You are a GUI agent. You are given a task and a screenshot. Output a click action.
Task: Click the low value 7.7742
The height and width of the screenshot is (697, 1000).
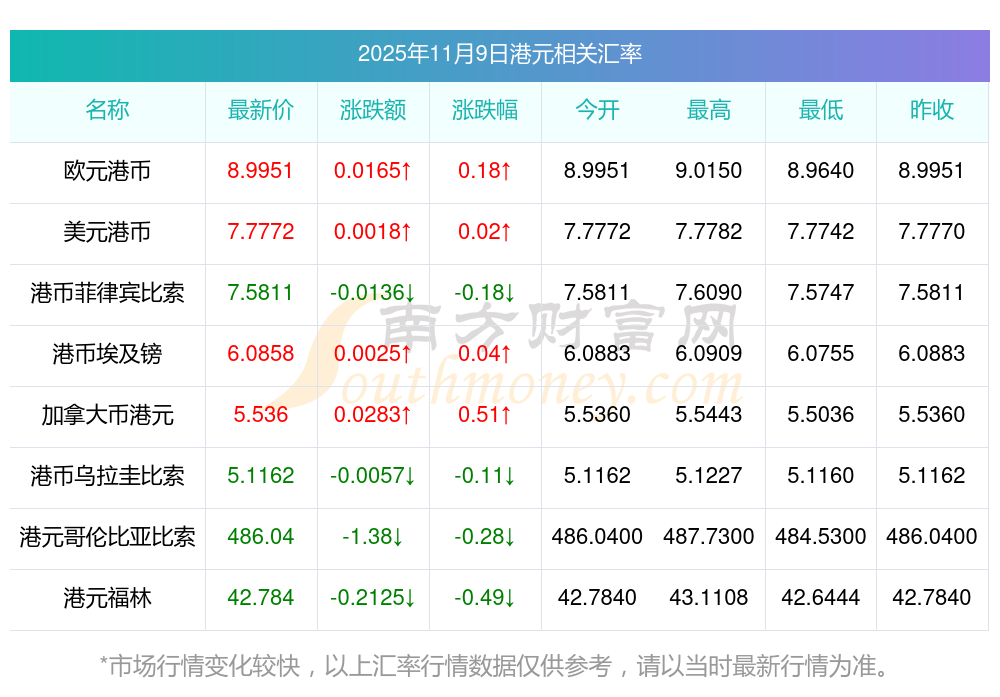pos(820,231)
